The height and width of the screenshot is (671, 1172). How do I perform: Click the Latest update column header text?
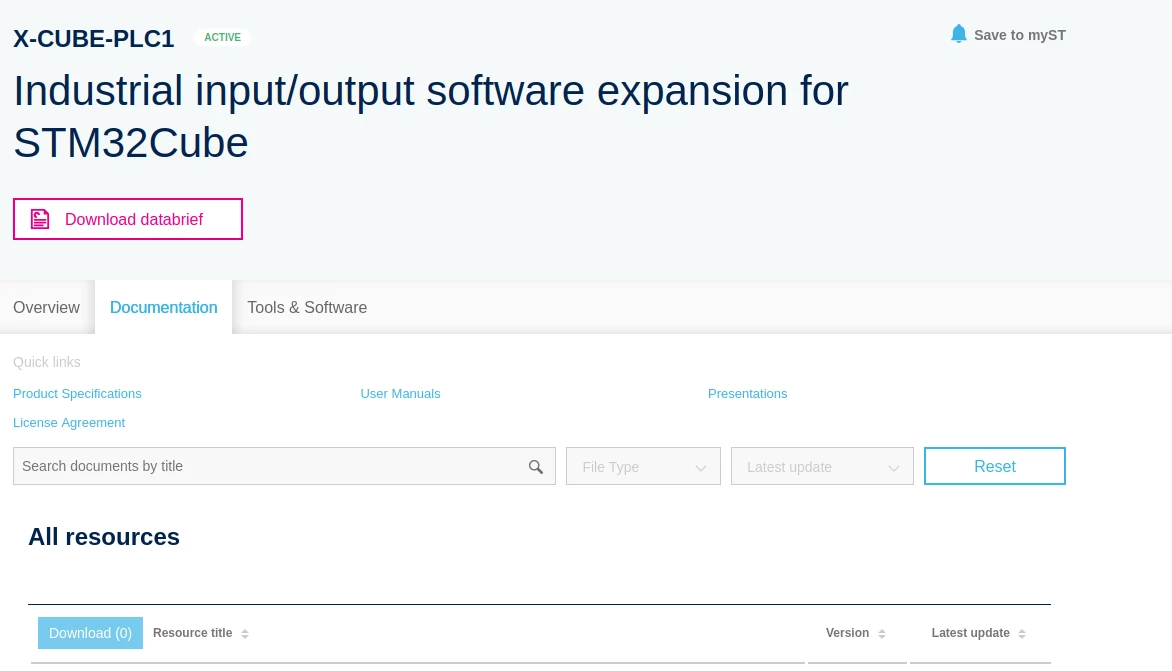point(970,633)
